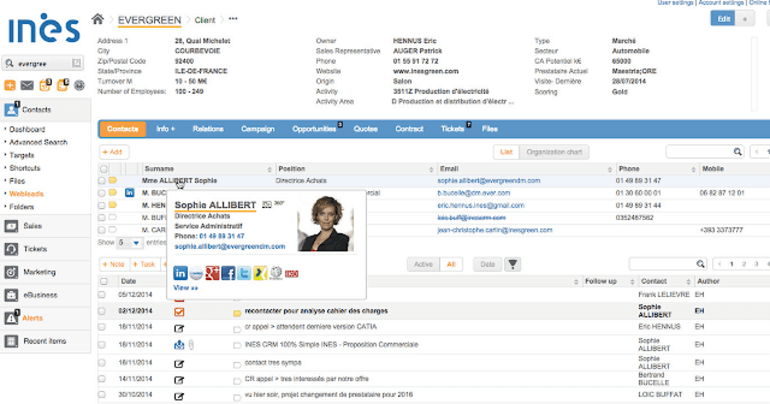
Task: Click the Wikipedia globe icon in popup
Action: click(276, 273)
